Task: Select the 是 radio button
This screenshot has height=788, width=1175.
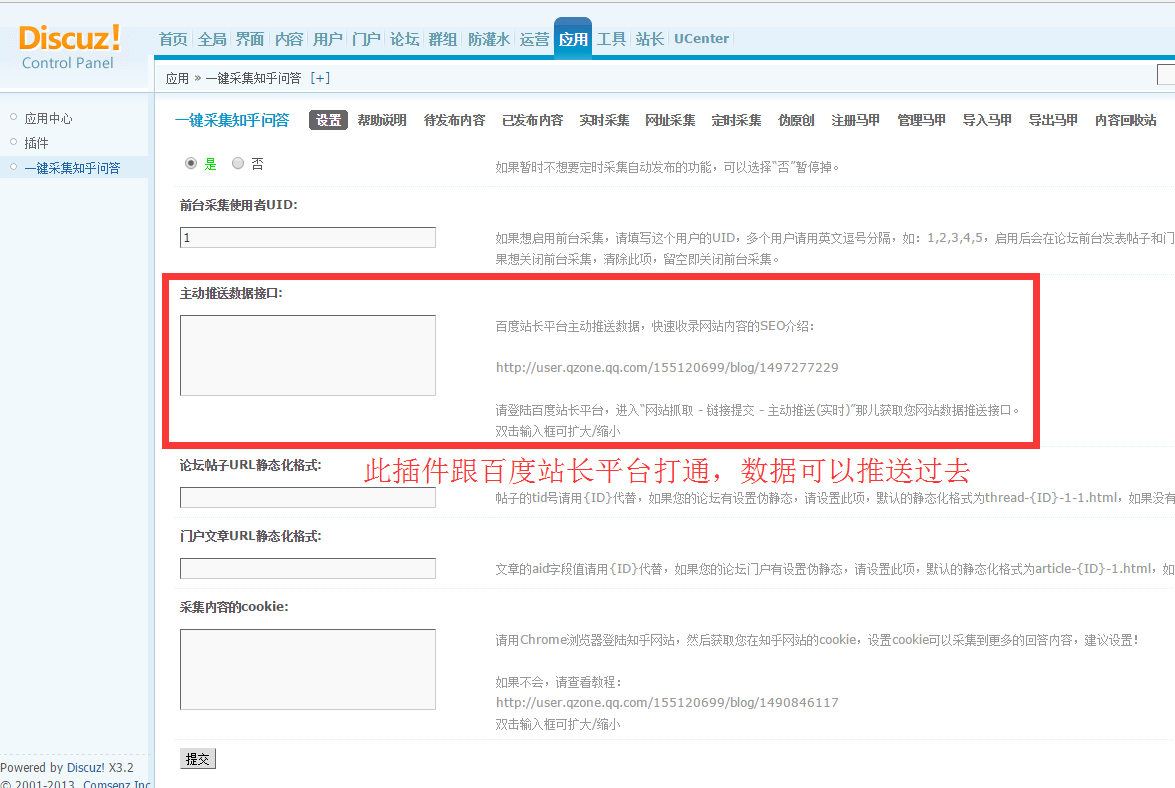Action: tap(191, 163)
